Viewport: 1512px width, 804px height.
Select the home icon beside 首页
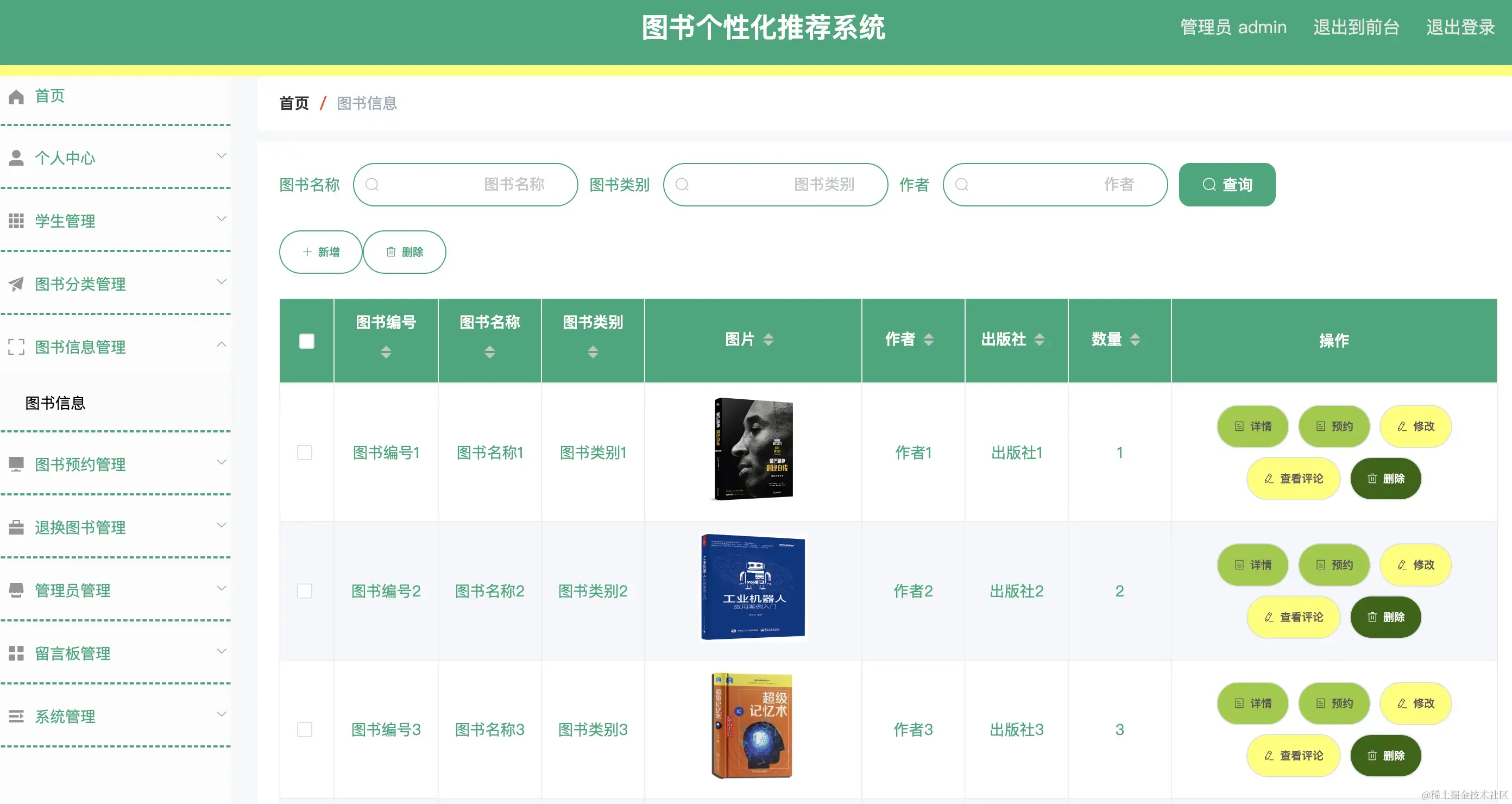[x=15, y=96]
